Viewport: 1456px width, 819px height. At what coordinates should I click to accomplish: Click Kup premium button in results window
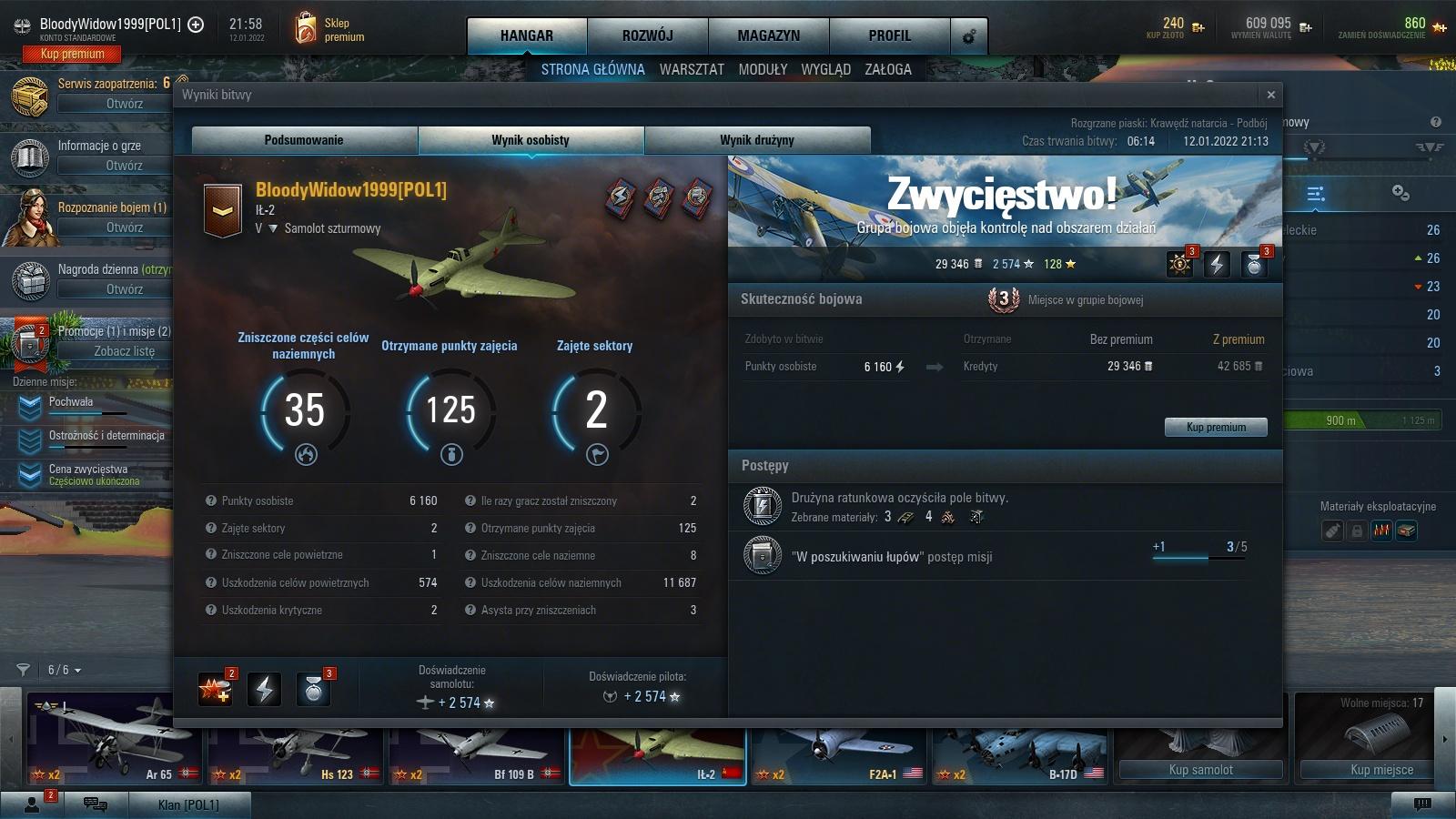point(1216,427)
